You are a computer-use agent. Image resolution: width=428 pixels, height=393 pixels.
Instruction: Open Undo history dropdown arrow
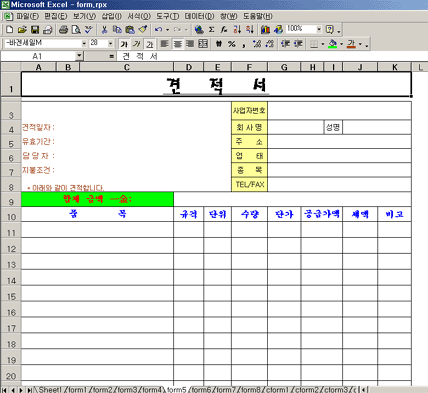coord(167,30)
